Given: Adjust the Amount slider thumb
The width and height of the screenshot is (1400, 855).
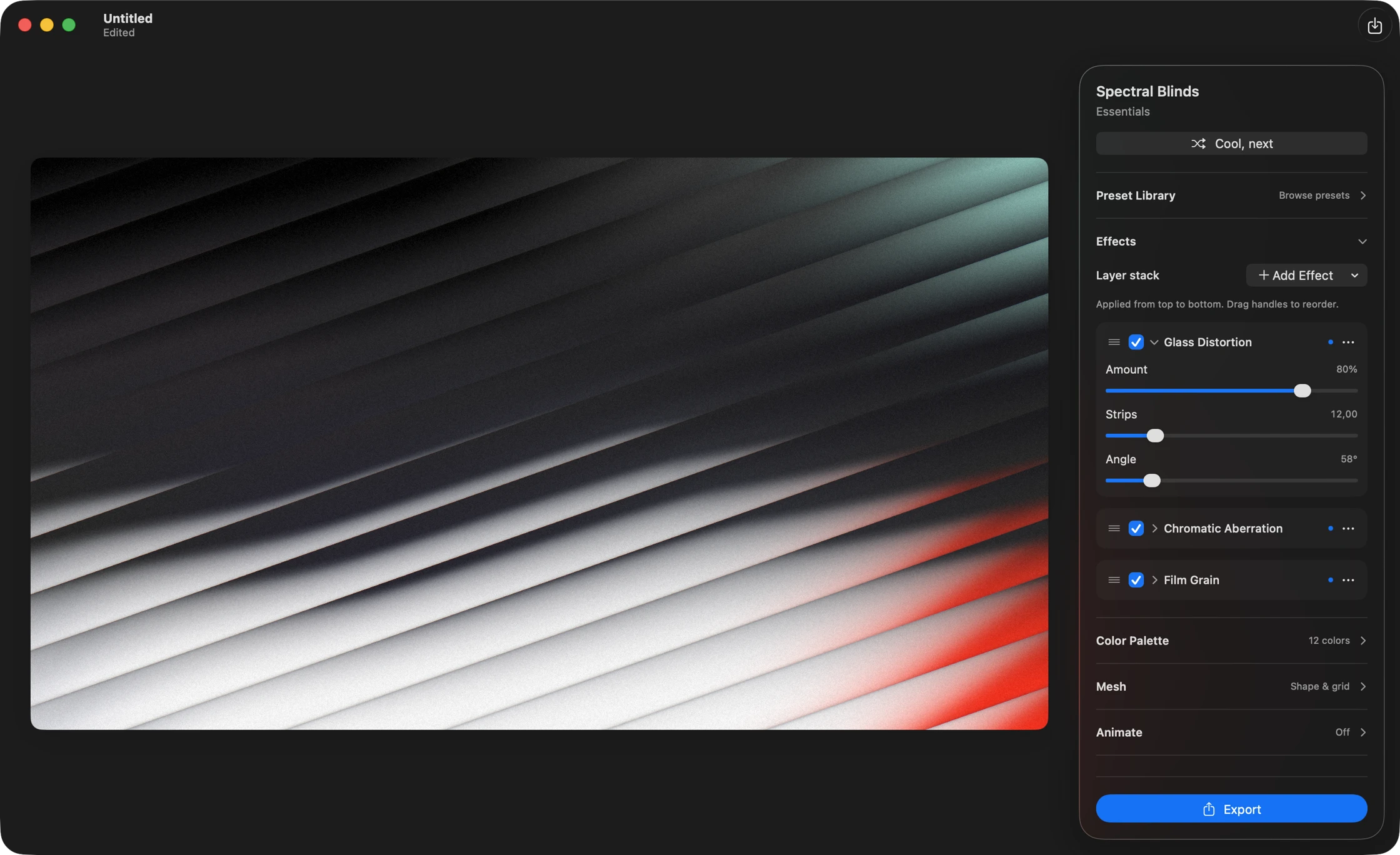Looking at the screenshot, I should 1302,391.
